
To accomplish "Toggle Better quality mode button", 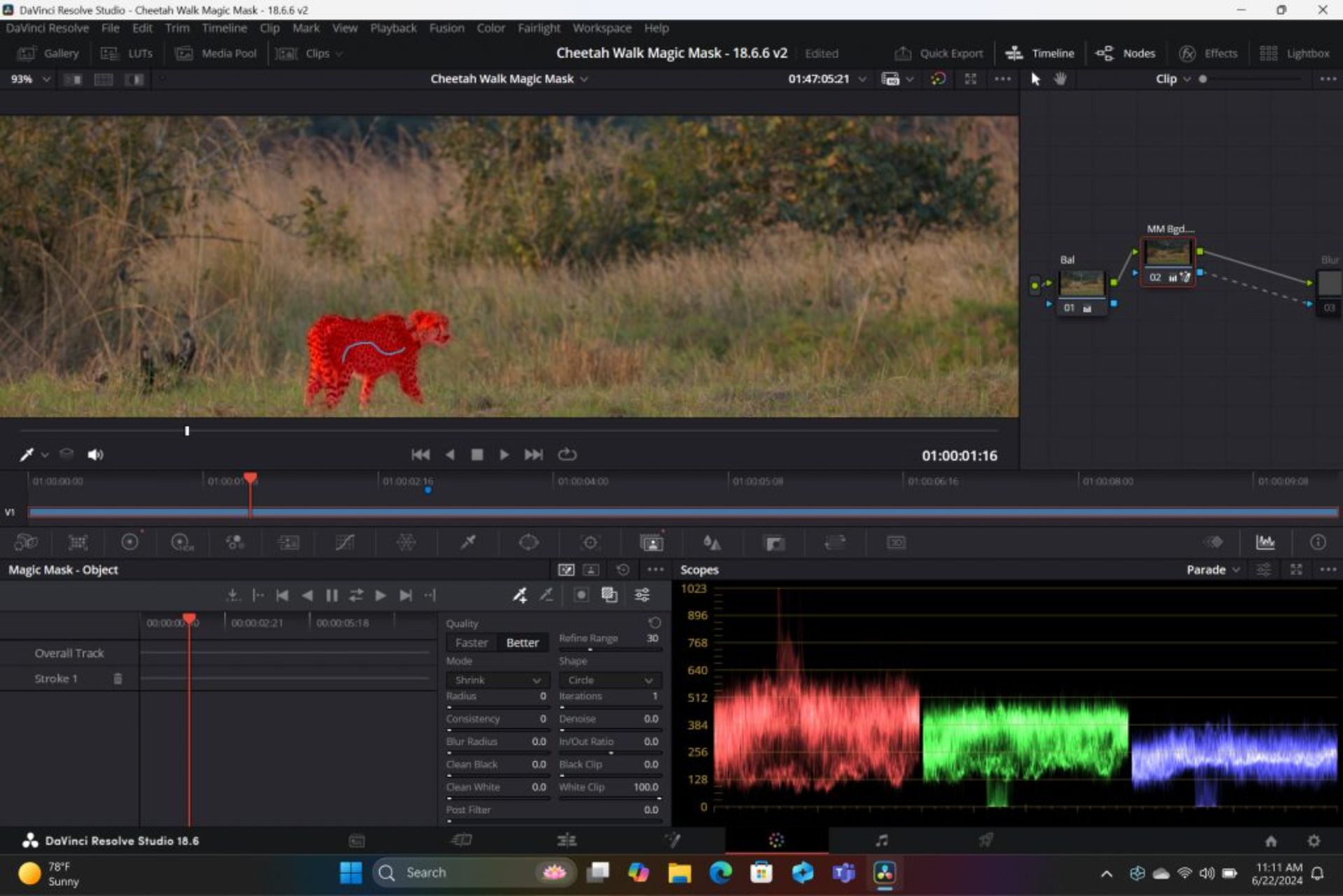I will click(521, 642).
